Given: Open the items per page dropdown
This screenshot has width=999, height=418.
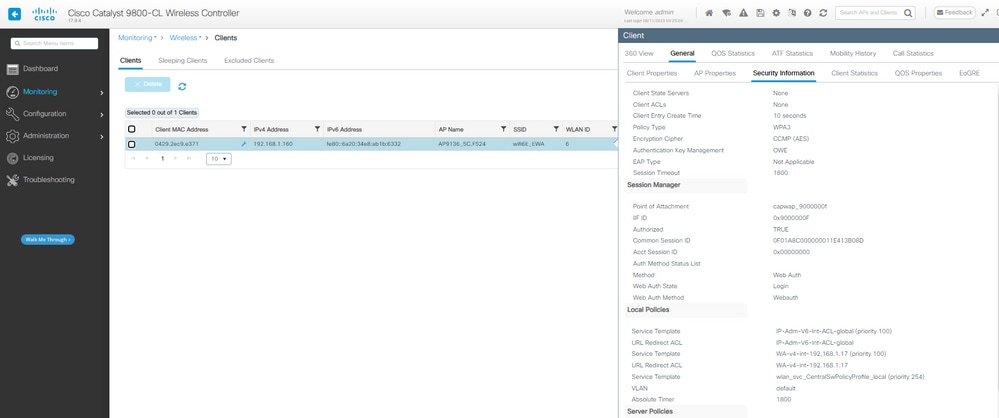Looking at the screenshot, I should pos(219,159).
